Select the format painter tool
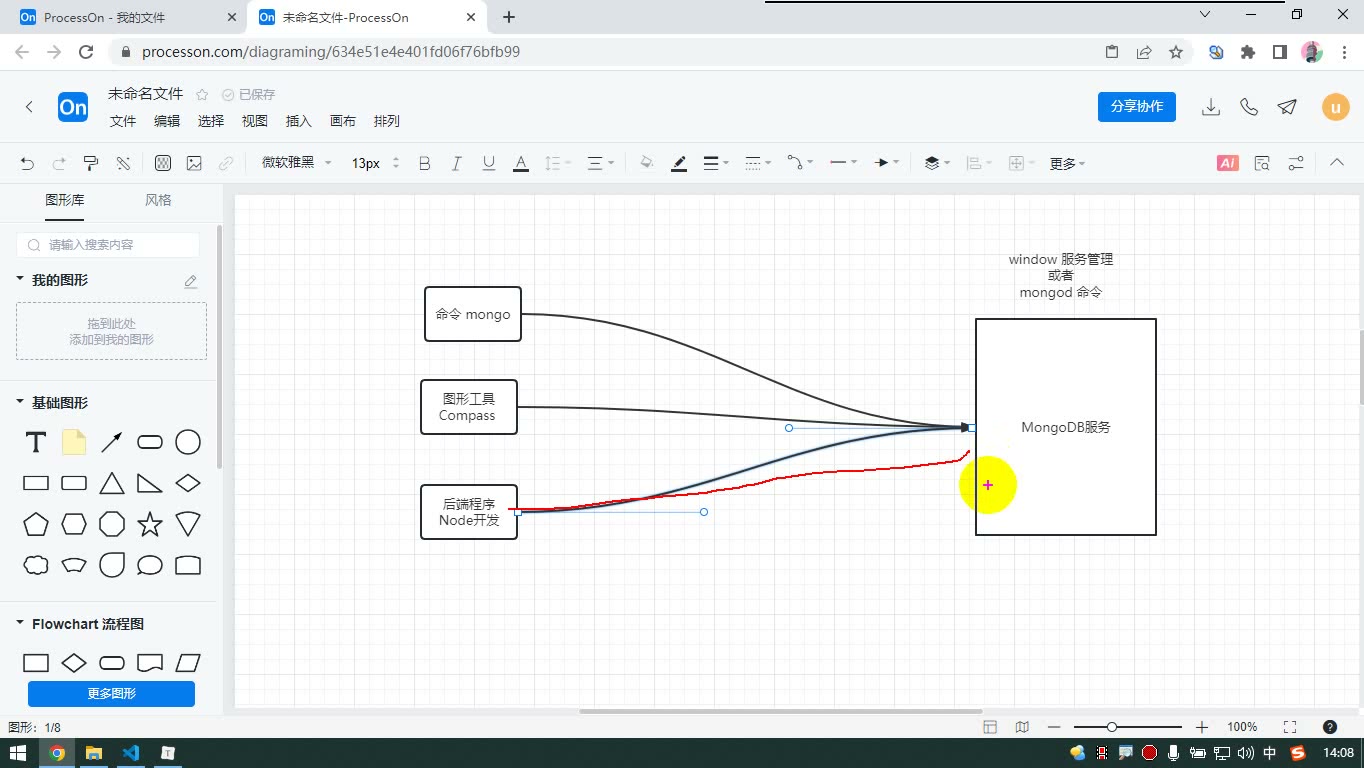 click(91, 163)
